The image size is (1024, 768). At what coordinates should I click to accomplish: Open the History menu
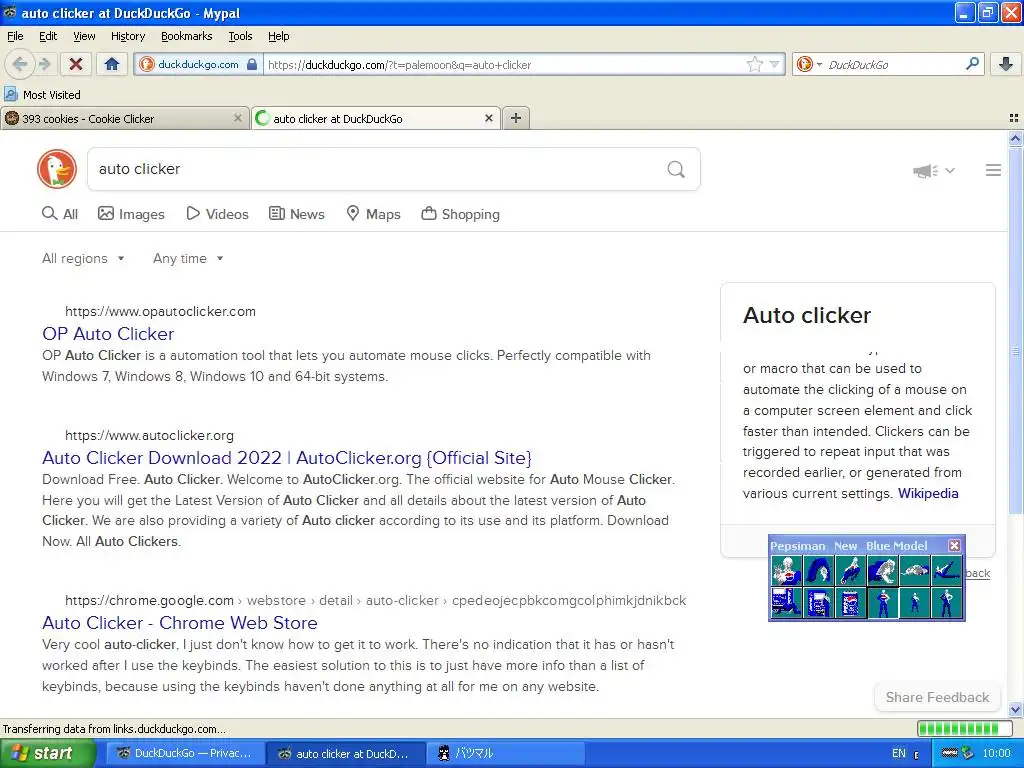click(127, 36)
